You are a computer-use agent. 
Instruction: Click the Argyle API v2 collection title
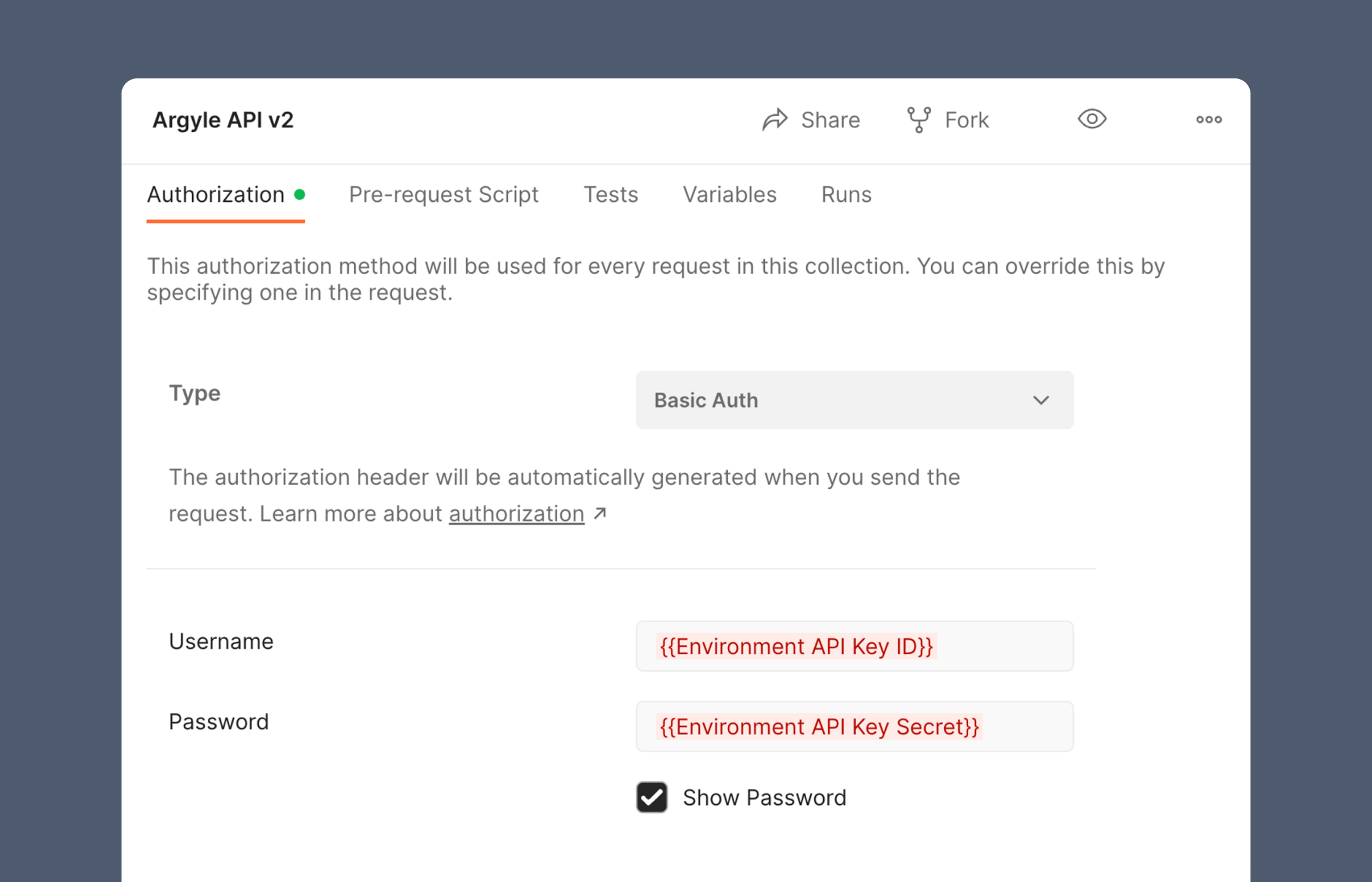223,120
